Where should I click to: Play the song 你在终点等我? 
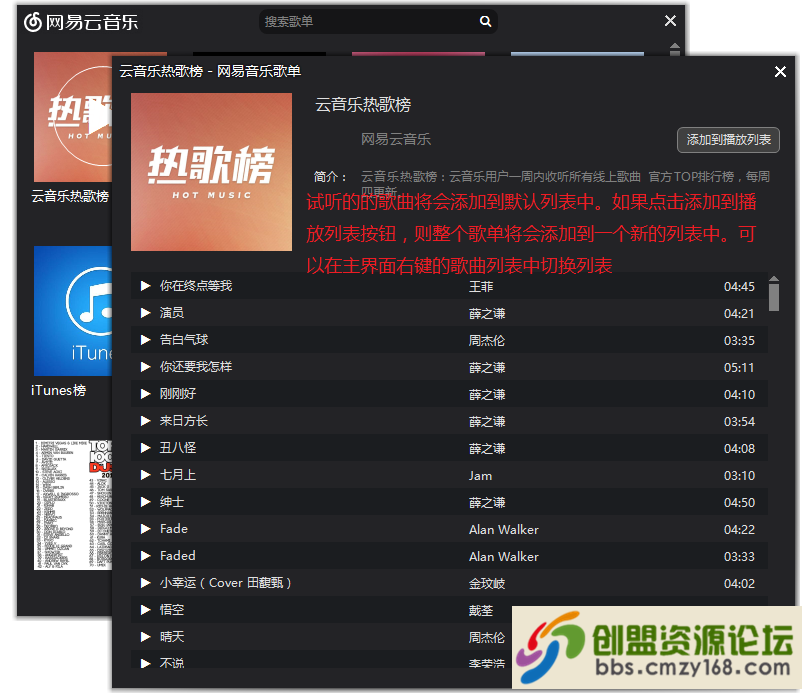146,286
